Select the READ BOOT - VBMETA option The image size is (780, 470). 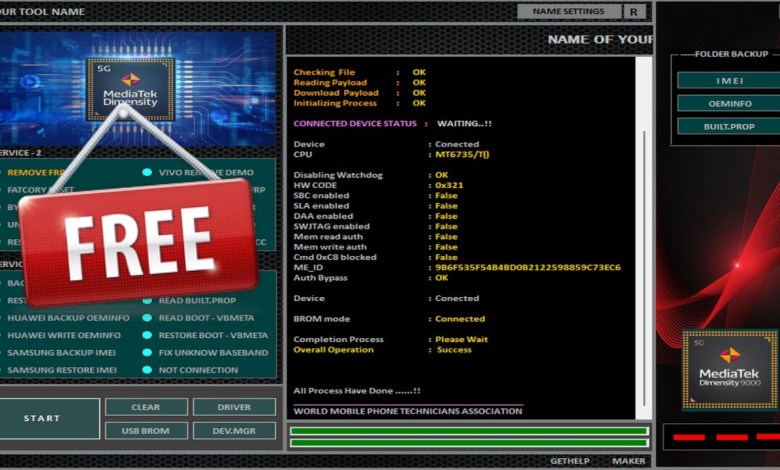click(206, 318)
